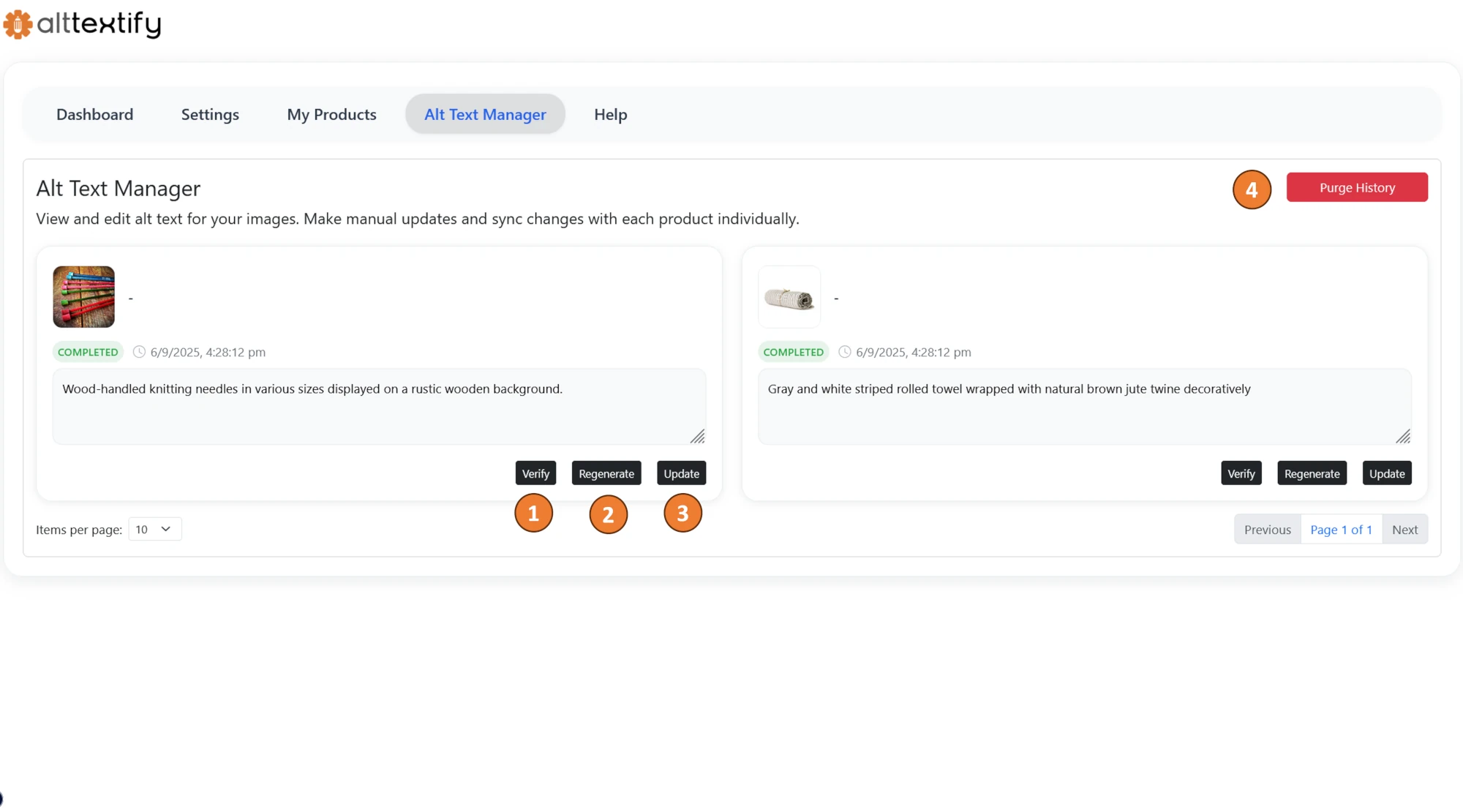
Task: Open the Help section
Action: pyautogui.click(x=610, y=114)
